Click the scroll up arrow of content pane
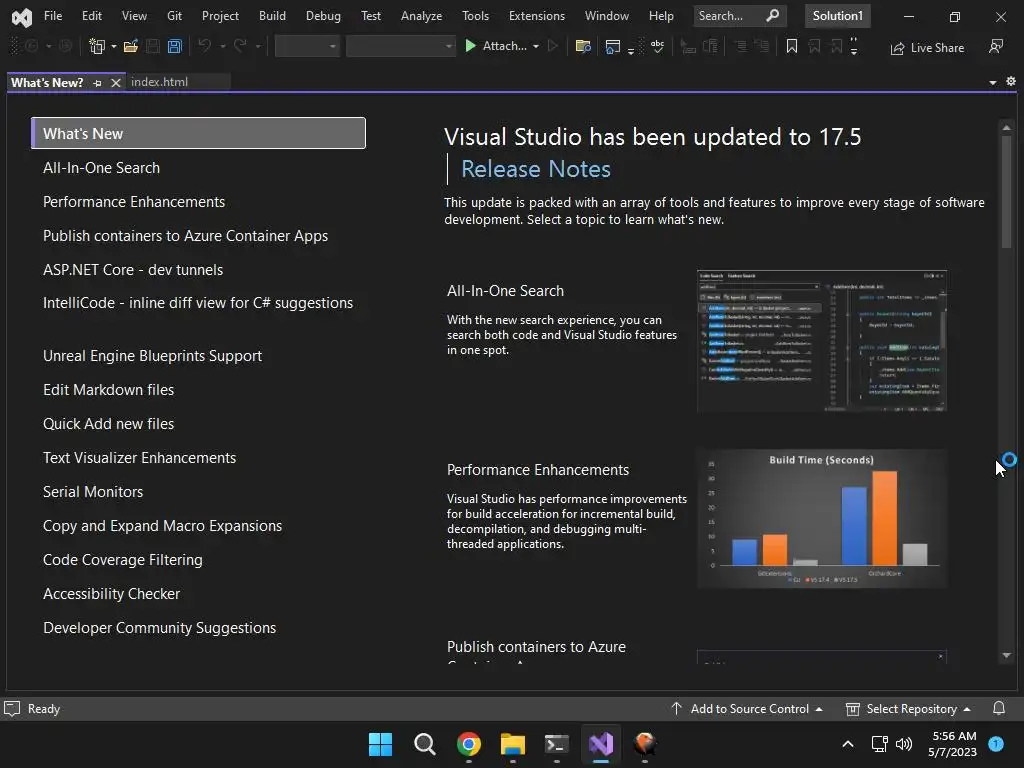Screen dimensions: 1024x768 (x=1006, y=127)
